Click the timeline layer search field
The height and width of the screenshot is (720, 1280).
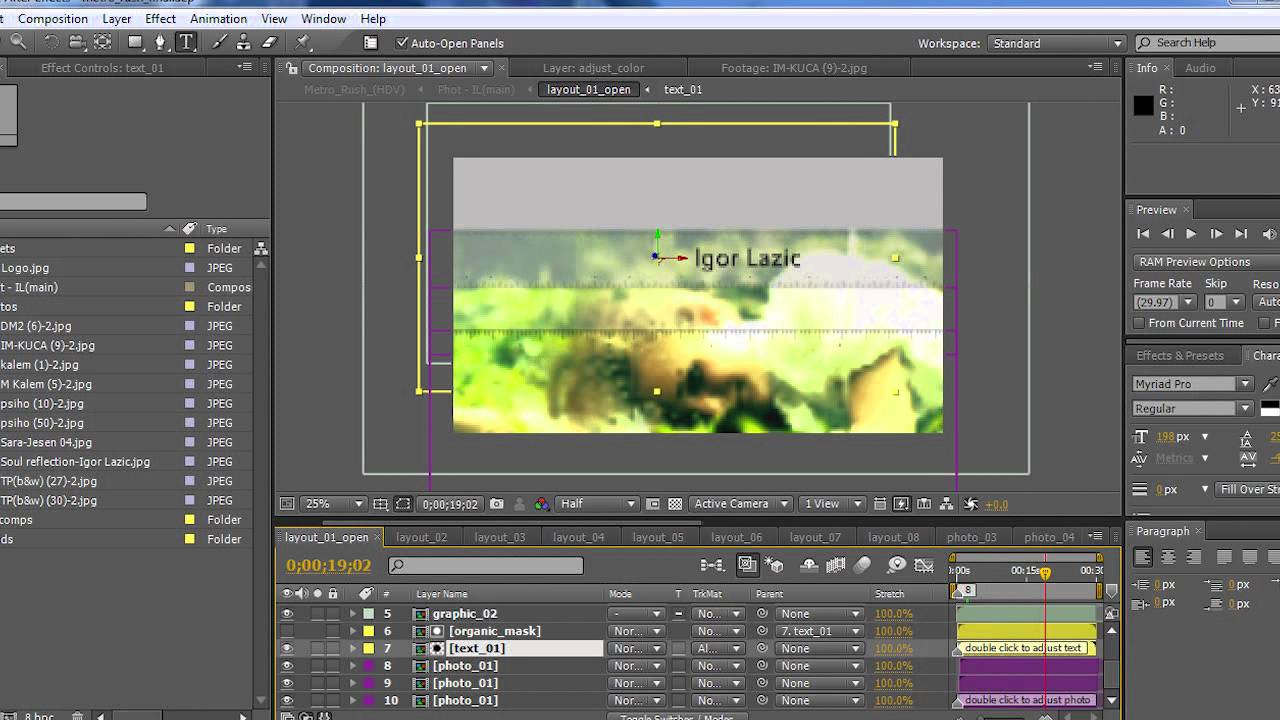(x=486, y=566)
